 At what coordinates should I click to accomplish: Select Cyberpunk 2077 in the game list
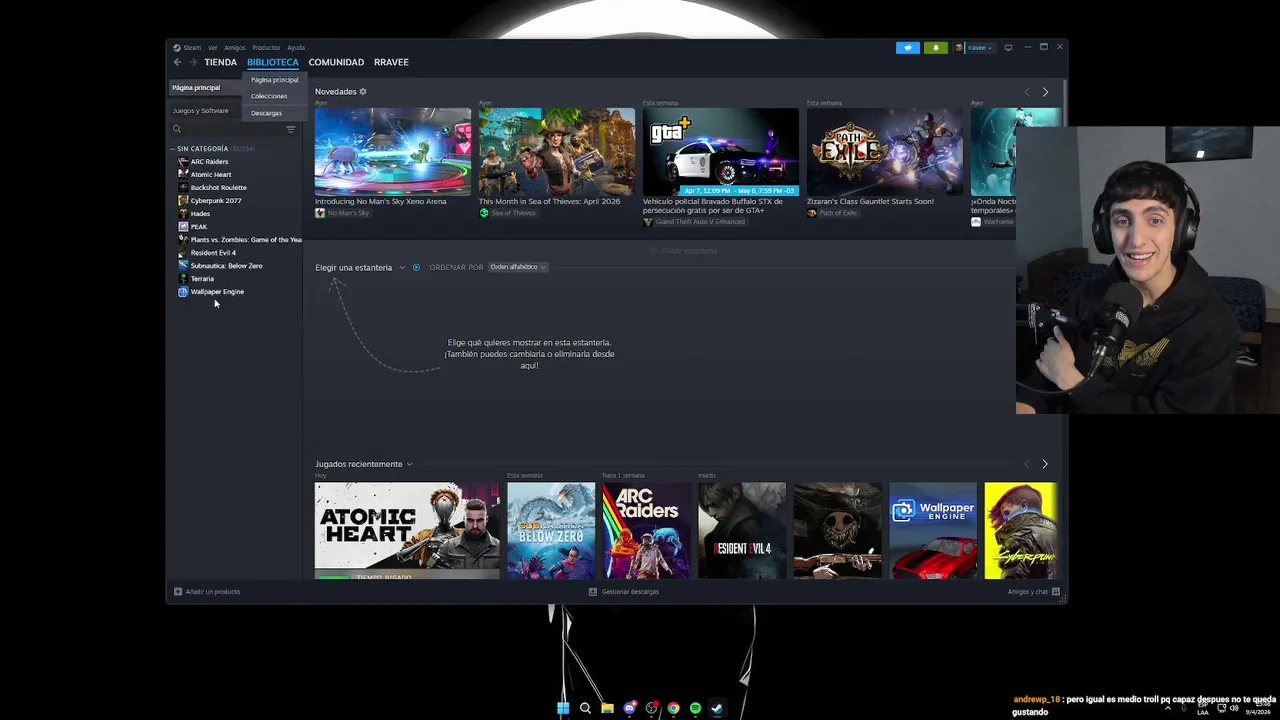point(216,200)
